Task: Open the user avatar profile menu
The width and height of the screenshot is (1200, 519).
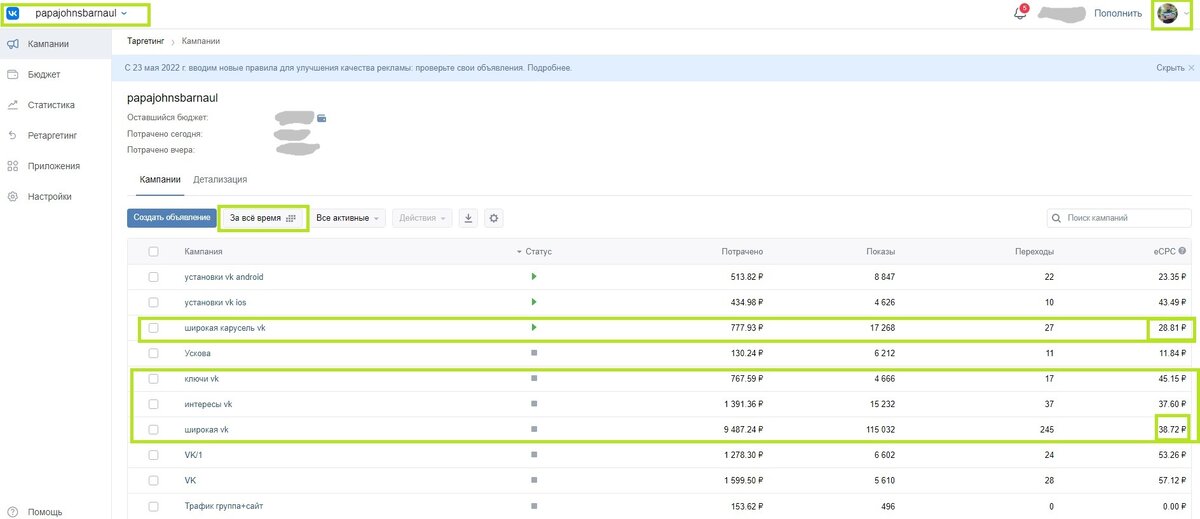Action: (1174, 14)
